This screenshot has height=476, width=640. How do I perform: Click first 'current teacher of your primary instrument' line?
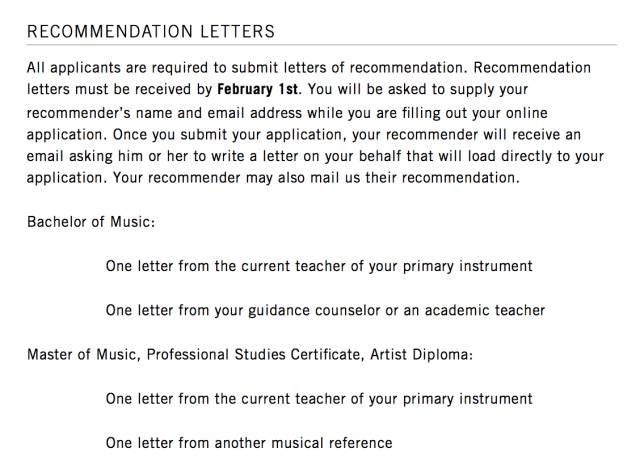[319, 266]
